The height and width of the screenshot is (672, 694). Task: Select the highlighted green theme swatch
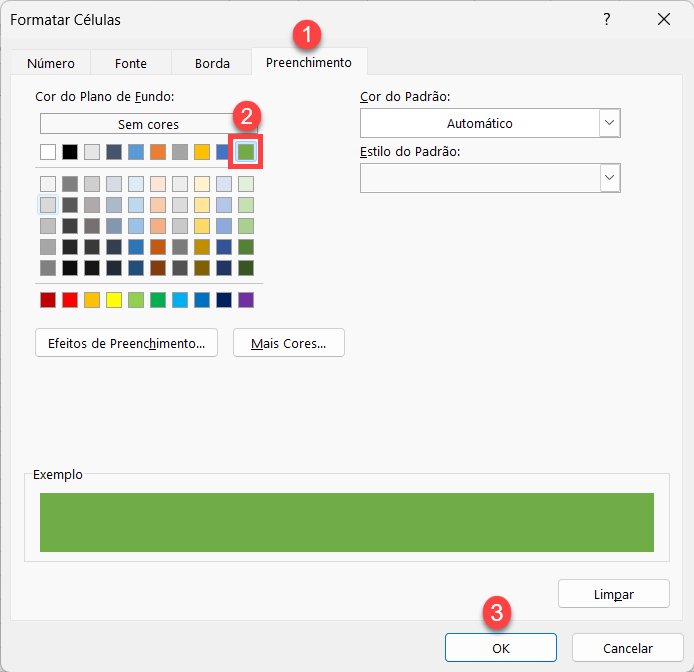pos(246,152)
